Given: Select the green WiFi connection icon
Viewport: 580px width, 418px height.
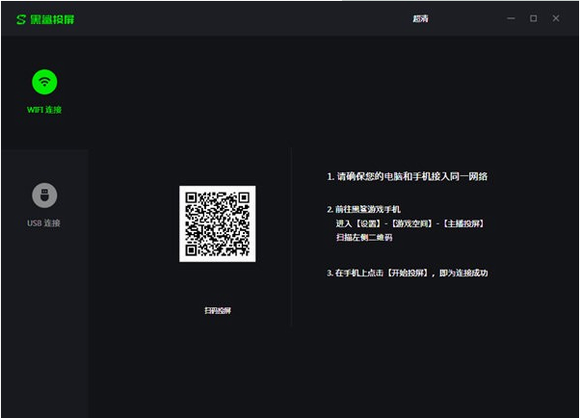Looking at the screenshot, I should pyautogui.click(x=44, y=82).
